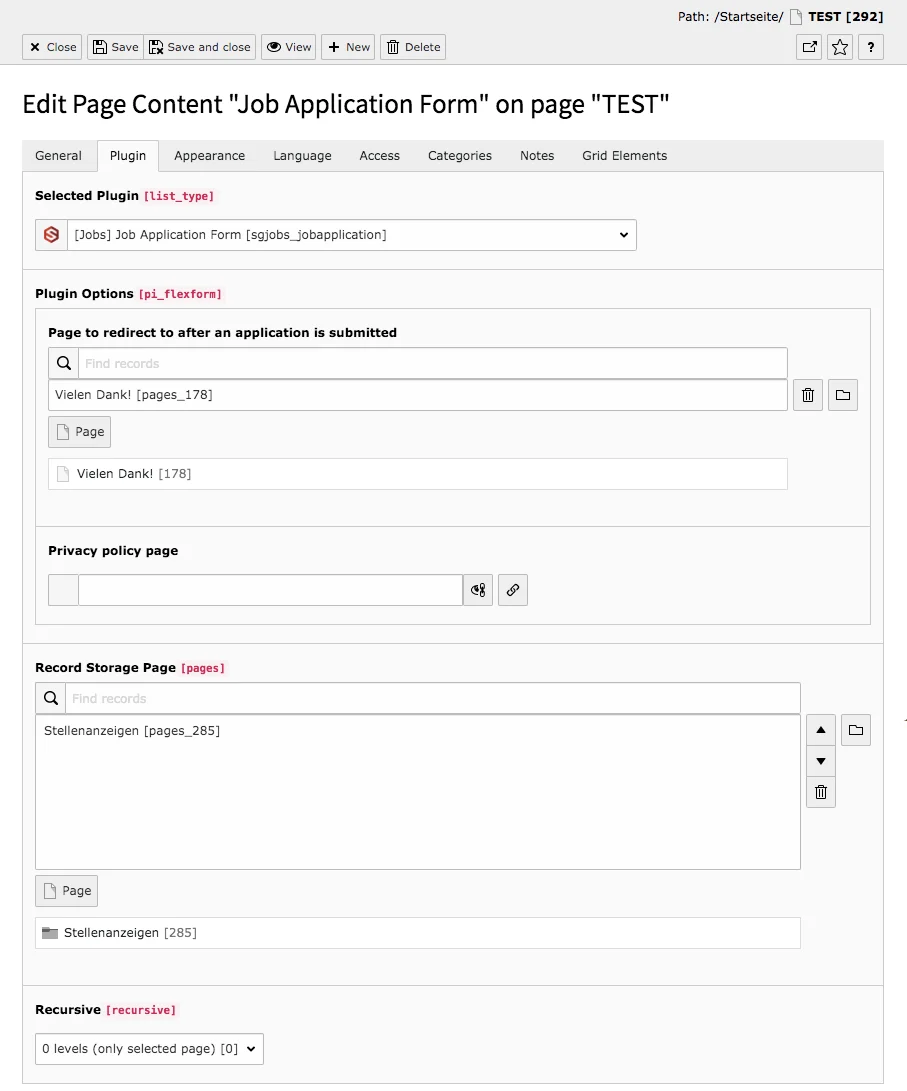
Task: Open the link browser for Privacy policy page
Action: [x=513, y=590]
